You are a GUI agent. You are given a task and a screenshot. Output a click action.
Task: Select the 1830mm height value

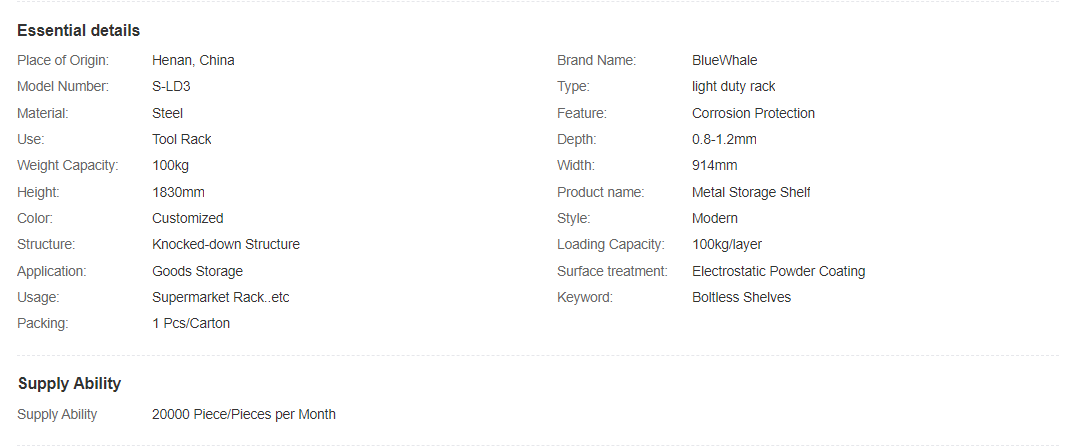click(x=178, y=192)
